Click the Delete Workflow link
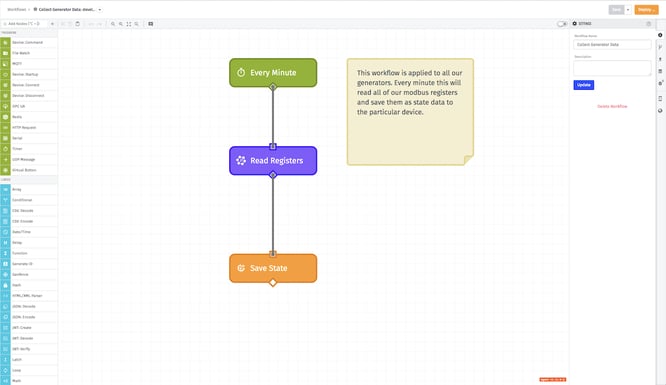The image size is (666, 385). (612, 106)
